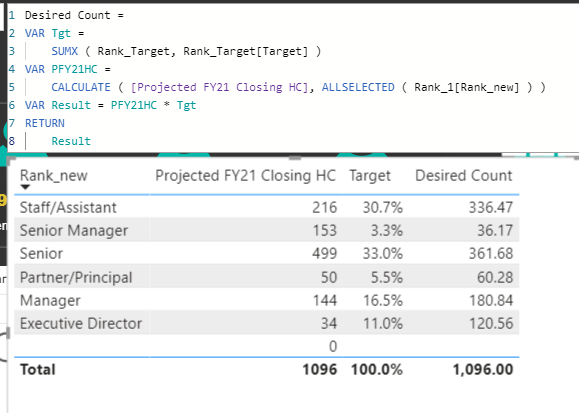Click Senior Manager headcount value 153

[324, 231]
